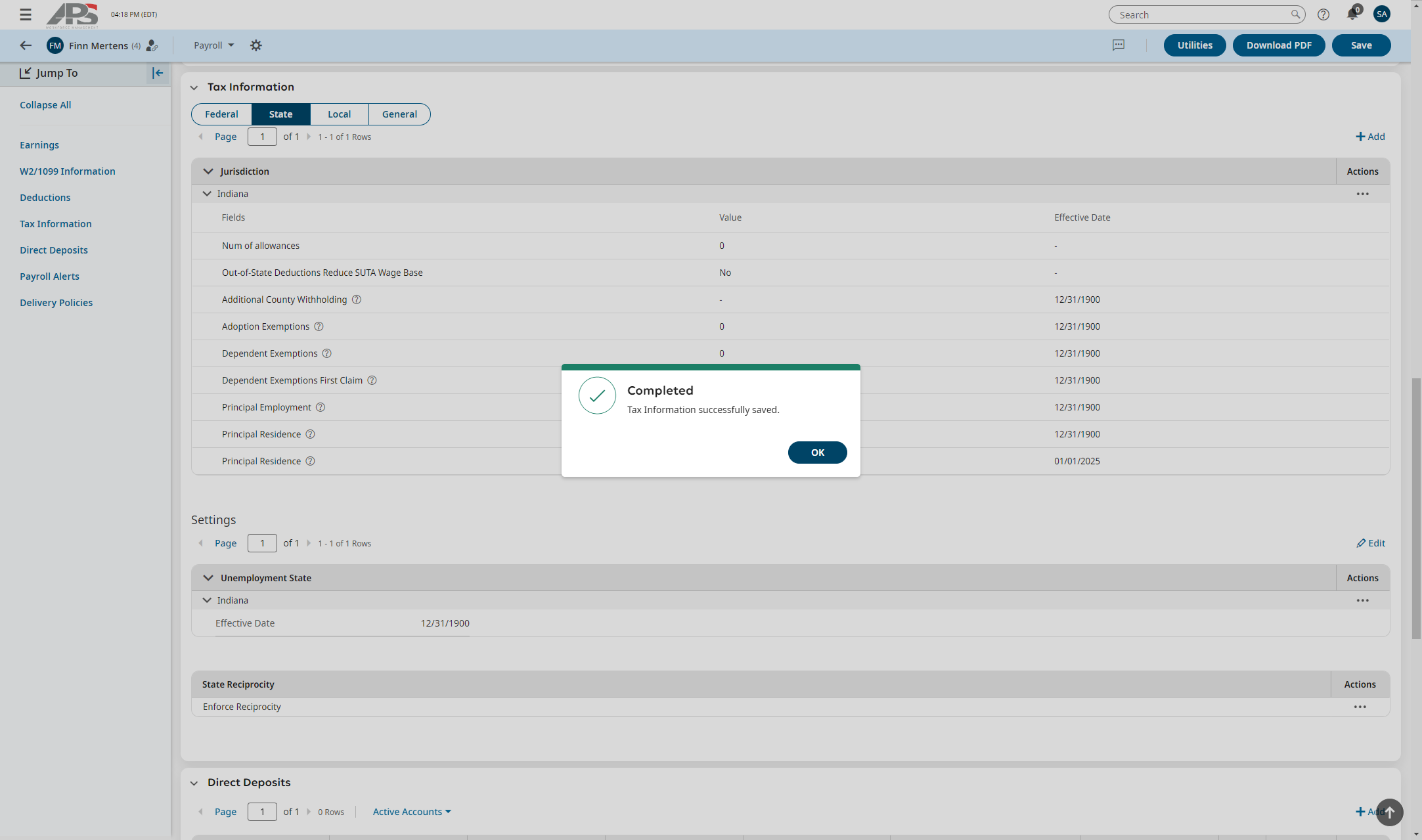Open the Utilities button
This screenshot has width=1422, height=840.
[x=1195, y=45]
